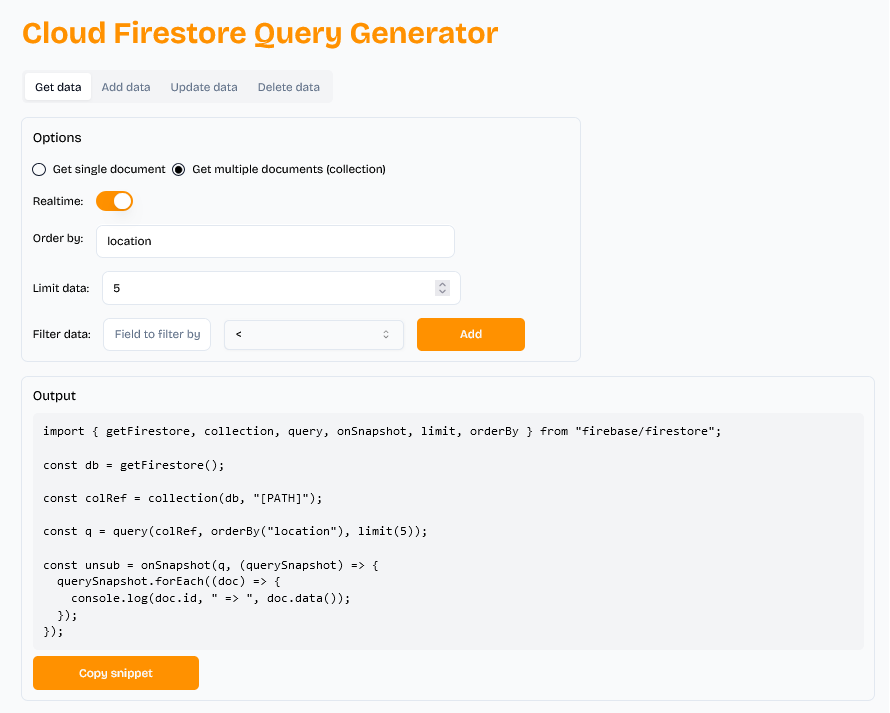Click the 'Order by:' label

58,238
